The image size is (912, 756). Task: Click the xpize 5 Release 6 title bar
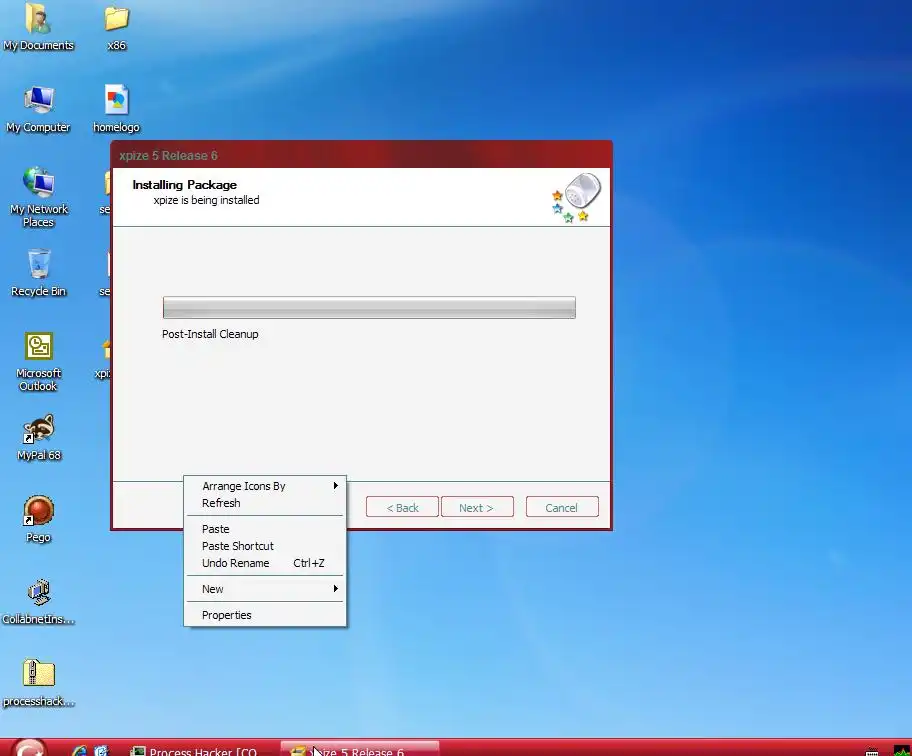point(361,155)
